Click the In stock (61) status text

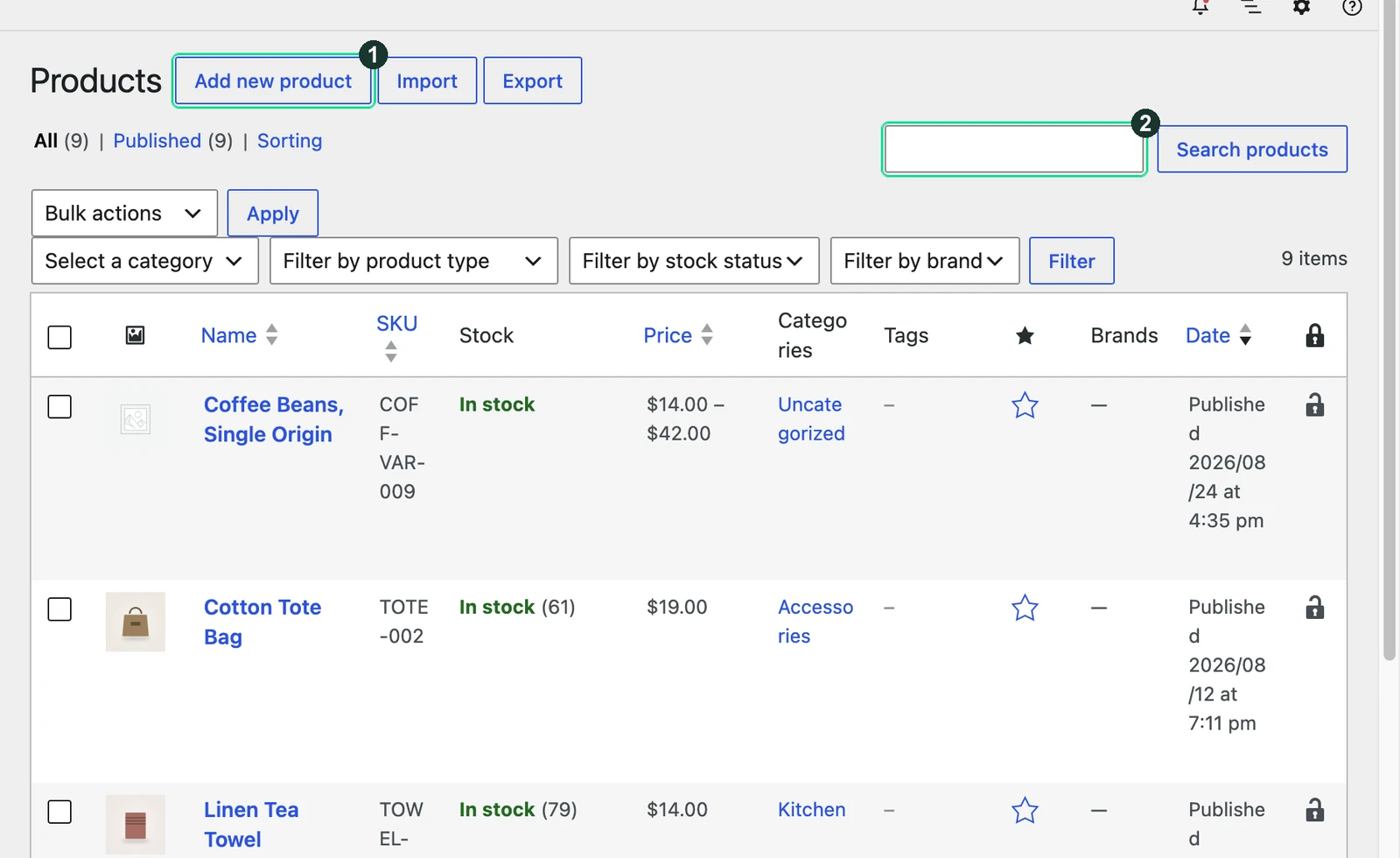(x=517, y=607)
